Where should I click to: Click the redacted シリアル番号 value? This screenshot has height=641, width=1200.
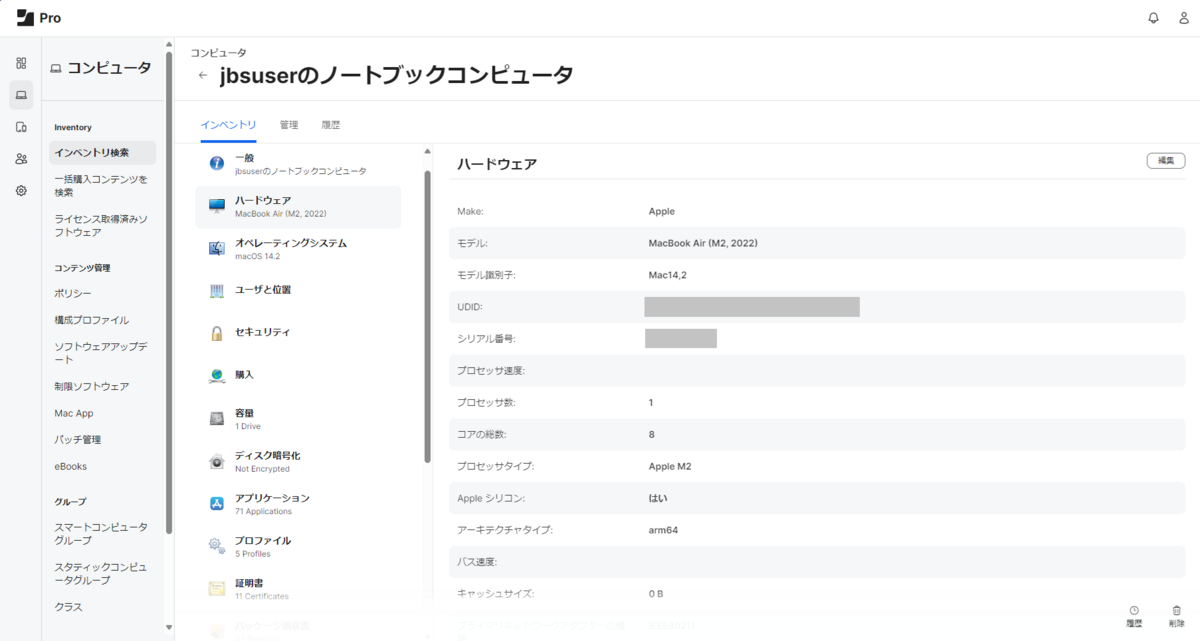pos(681,338)
